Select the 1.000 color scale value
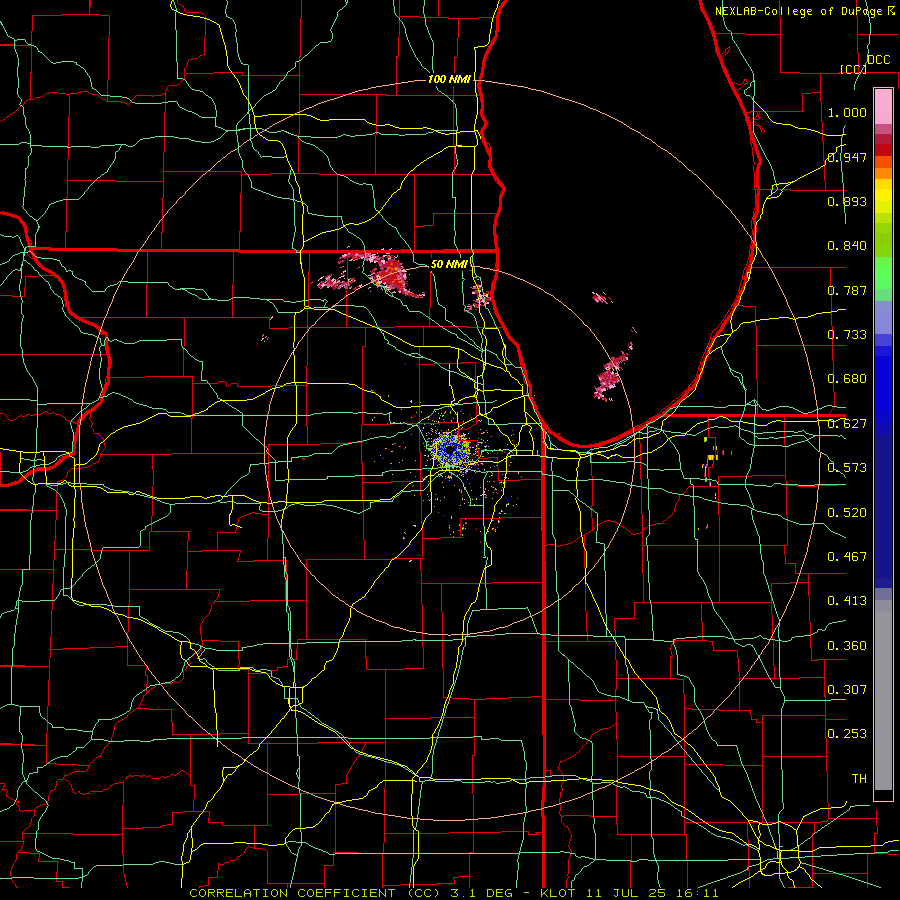 click(x=847, y=112)
